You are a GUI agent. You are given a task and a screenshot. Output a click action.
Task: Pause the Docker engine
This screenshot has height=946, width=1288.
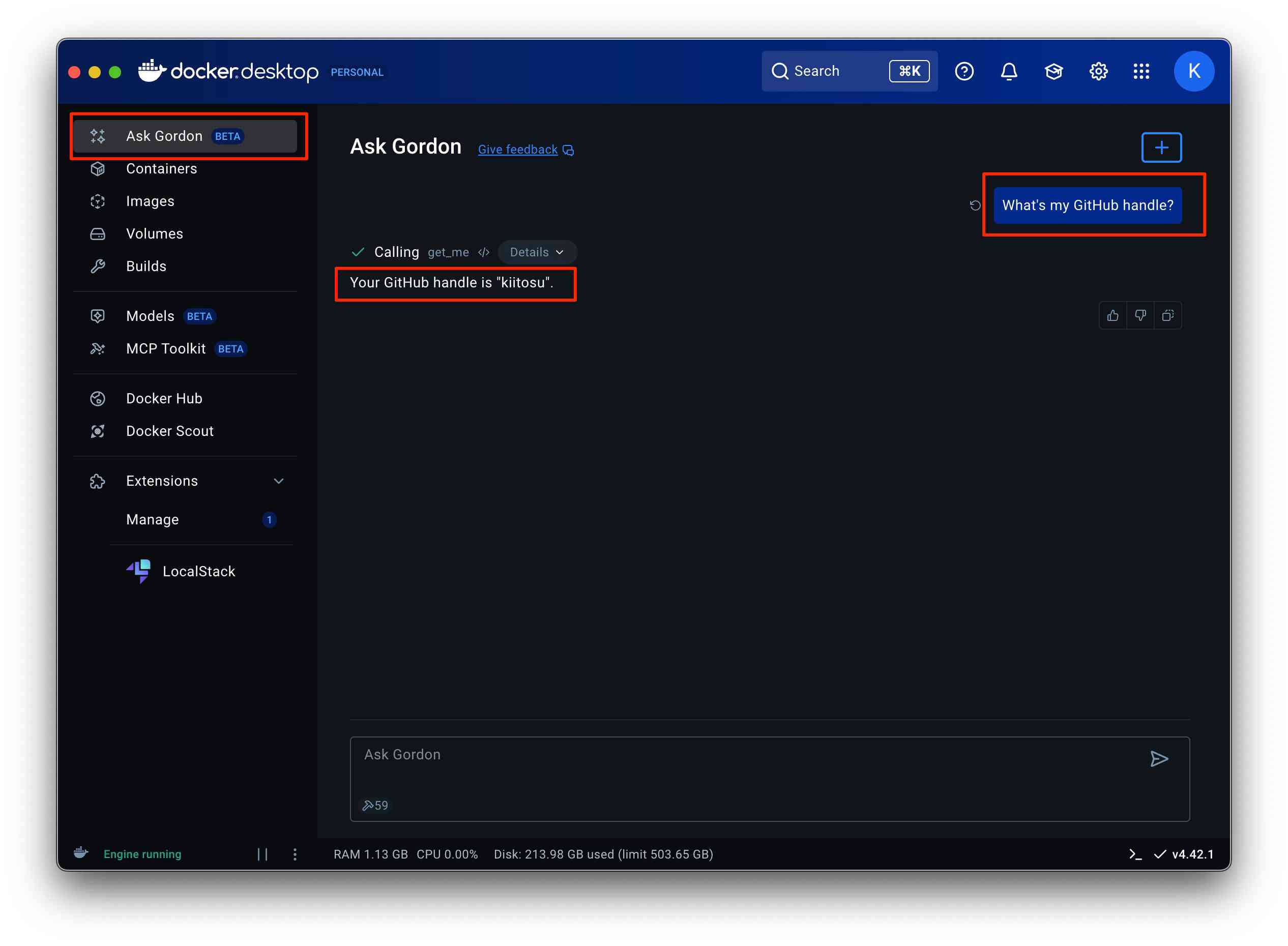point(262,854)
